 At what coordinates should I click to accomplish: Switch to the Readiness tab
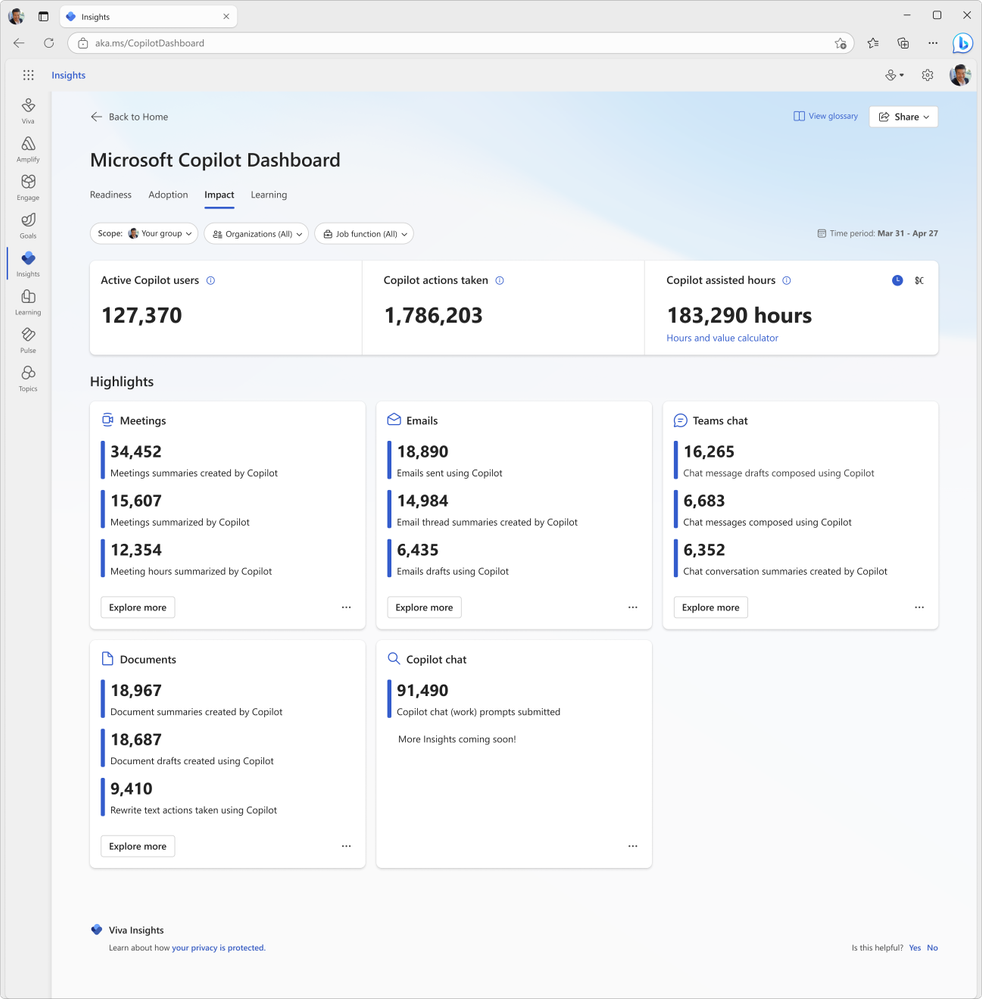click(x=110, y=195)
